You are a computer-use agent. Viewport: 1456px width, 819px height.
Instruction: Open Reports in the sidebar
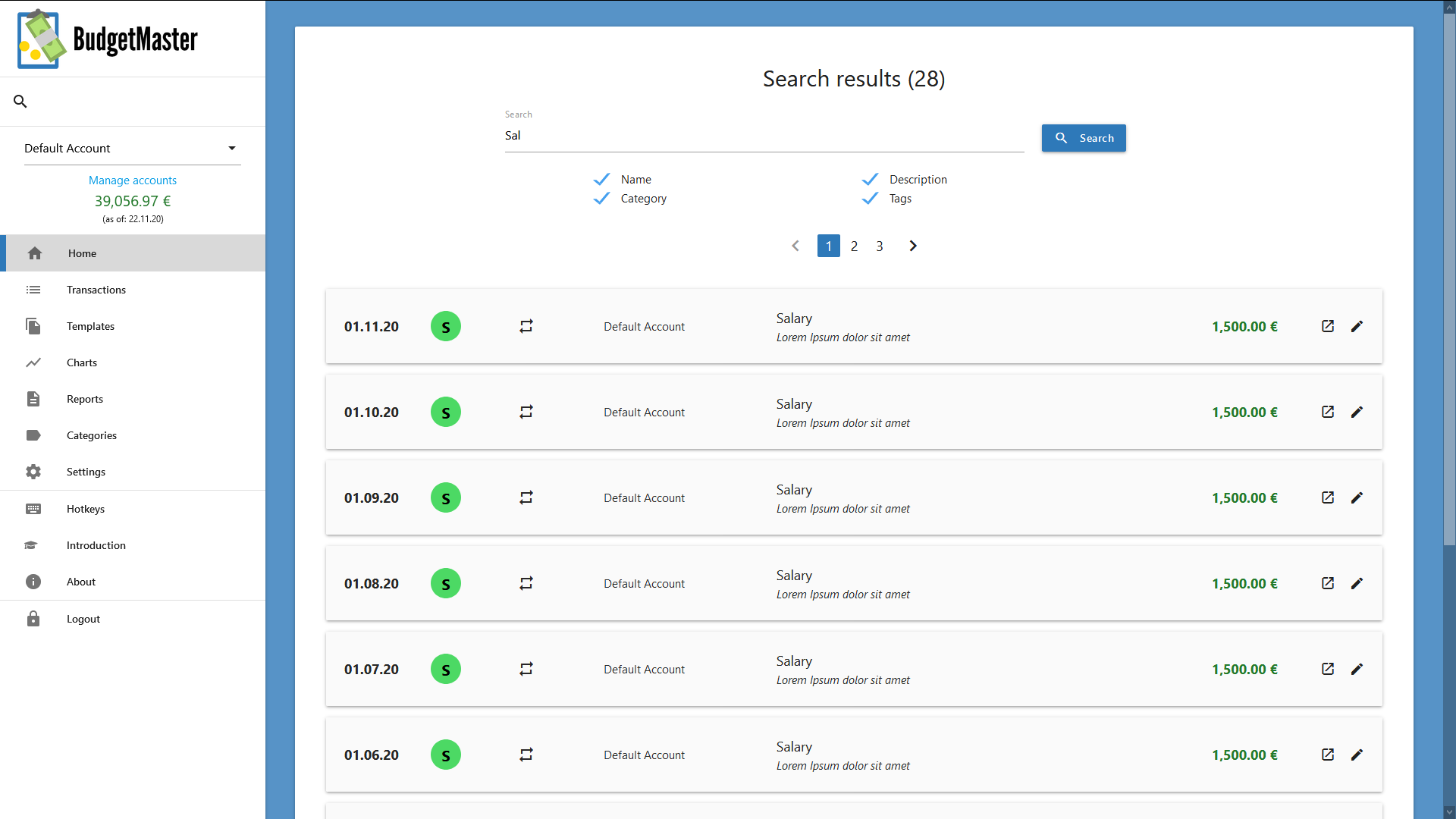click(x=133, y=399)
